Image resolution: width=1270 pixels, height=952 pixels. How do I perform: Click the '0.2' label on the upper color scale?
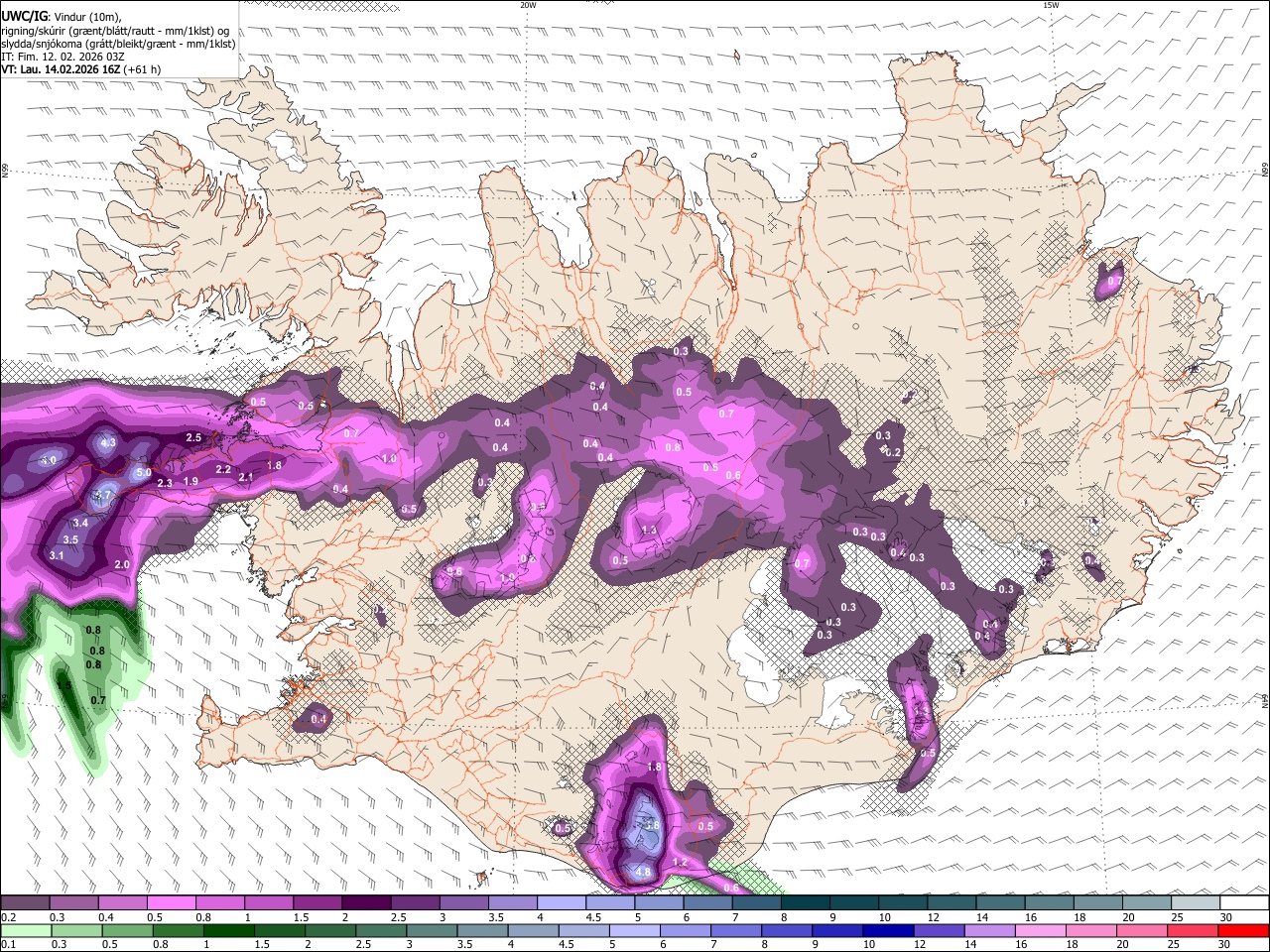[8, 917]
